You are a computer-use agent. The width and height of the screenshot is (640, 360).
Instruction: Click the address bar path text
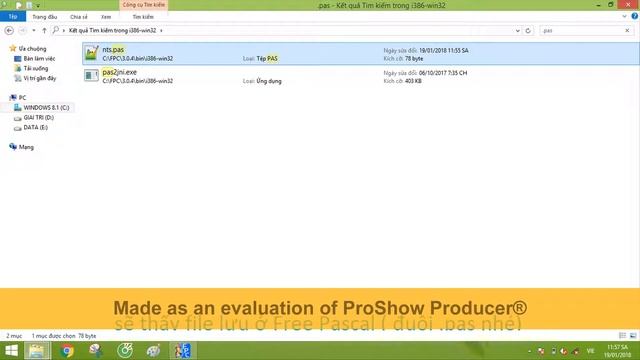pos(112,31)
